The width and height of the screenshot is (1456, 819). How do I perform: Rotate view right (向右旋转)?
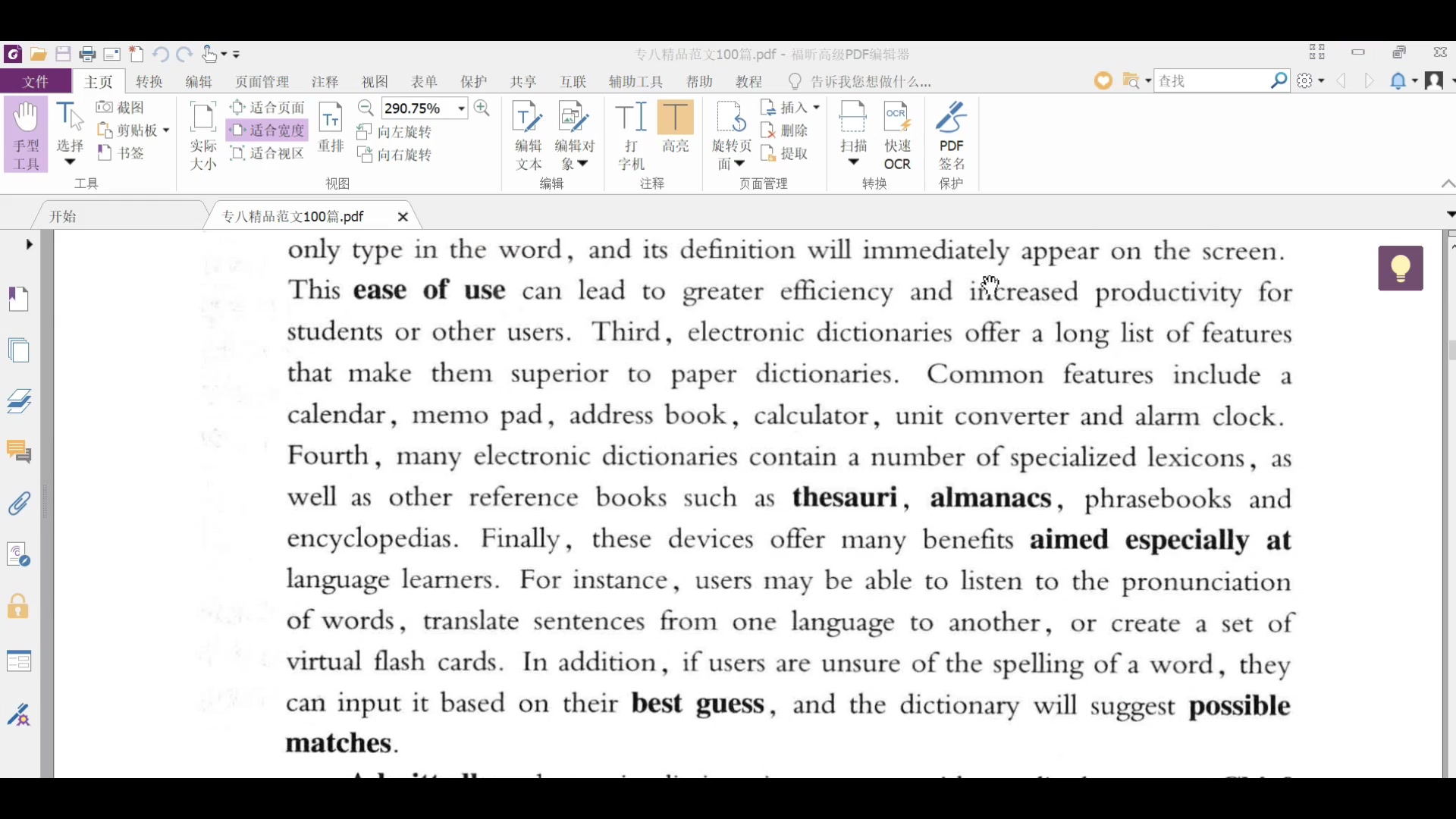pyautogui.click(x=394, y=155)
